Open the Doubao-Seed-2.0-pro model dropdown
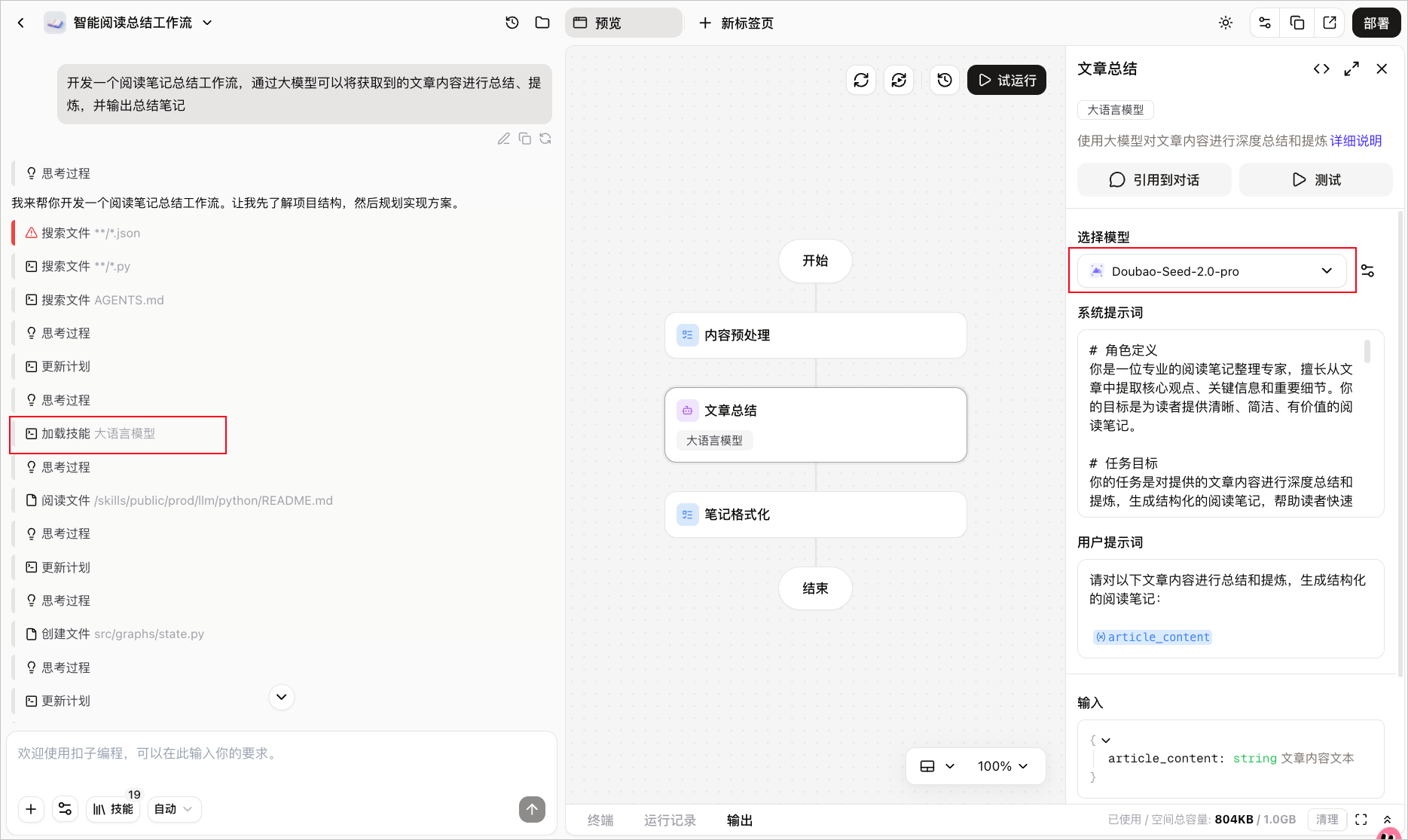The image size is (1408, 840). point(1212,271)
